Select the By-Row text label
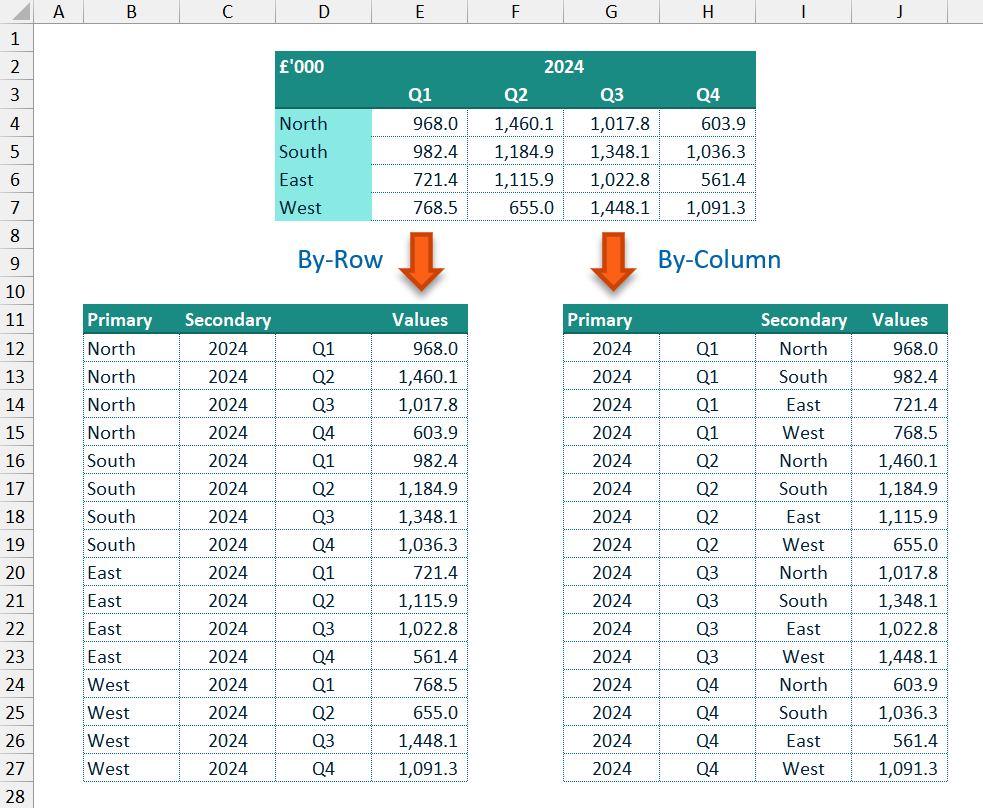 (340, 260)
